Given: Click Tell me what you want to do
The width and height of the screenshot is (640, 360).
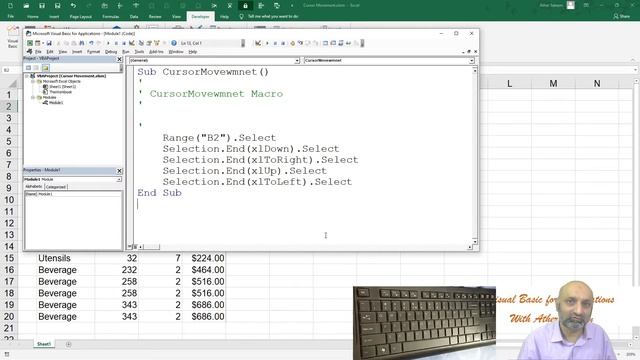Looking at the screenshot, I should pyautogui.click(x=273, y=16).
